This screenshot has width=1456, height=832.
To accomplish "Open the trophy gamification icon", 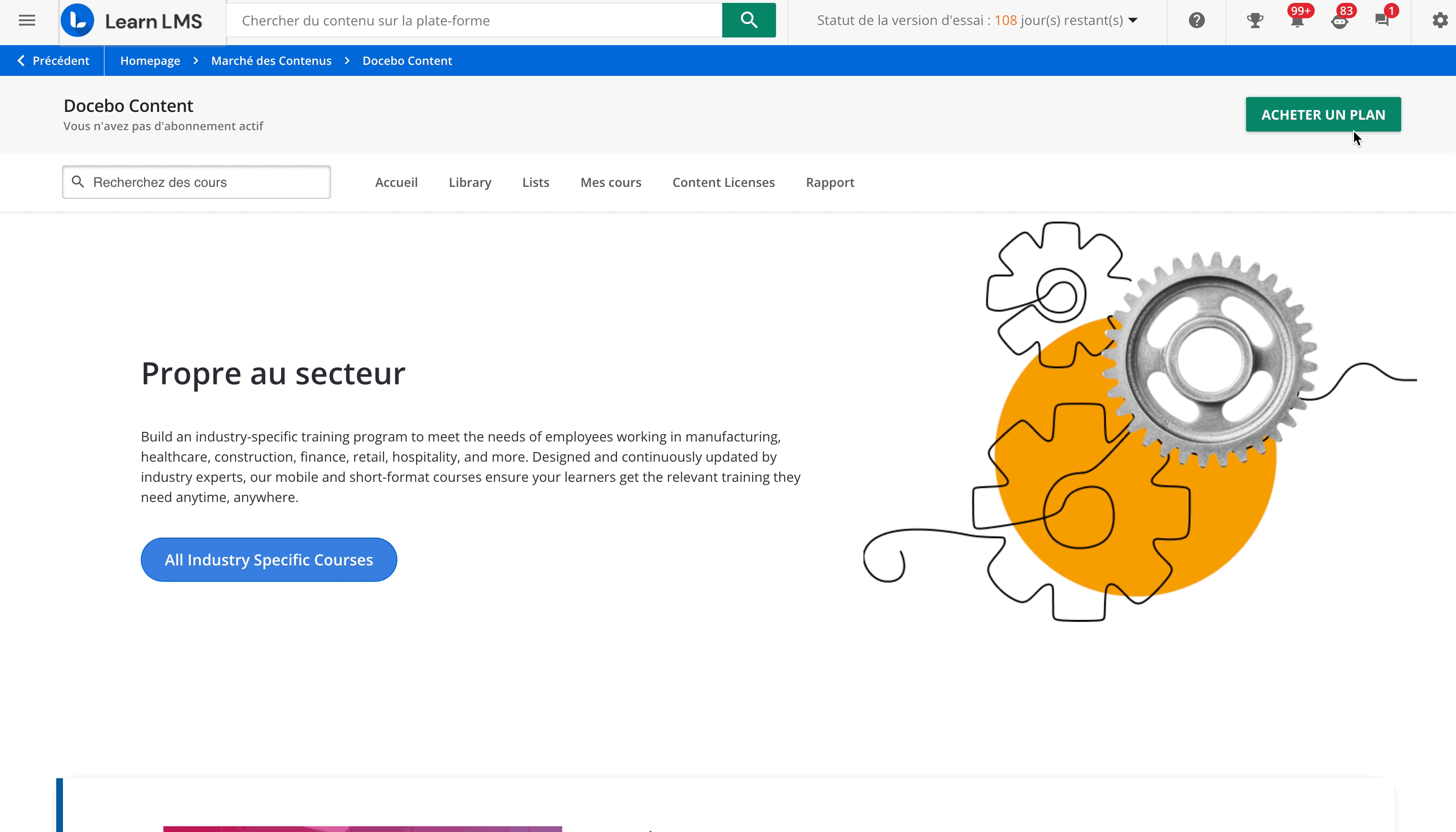I will click(x=1255, y=21).
